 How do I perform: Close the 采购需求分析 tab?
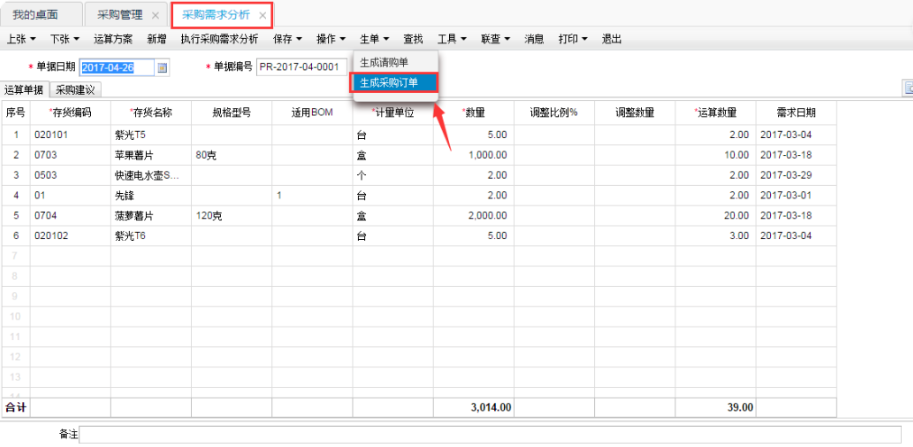pyautogui.click(x=263, y=16)
